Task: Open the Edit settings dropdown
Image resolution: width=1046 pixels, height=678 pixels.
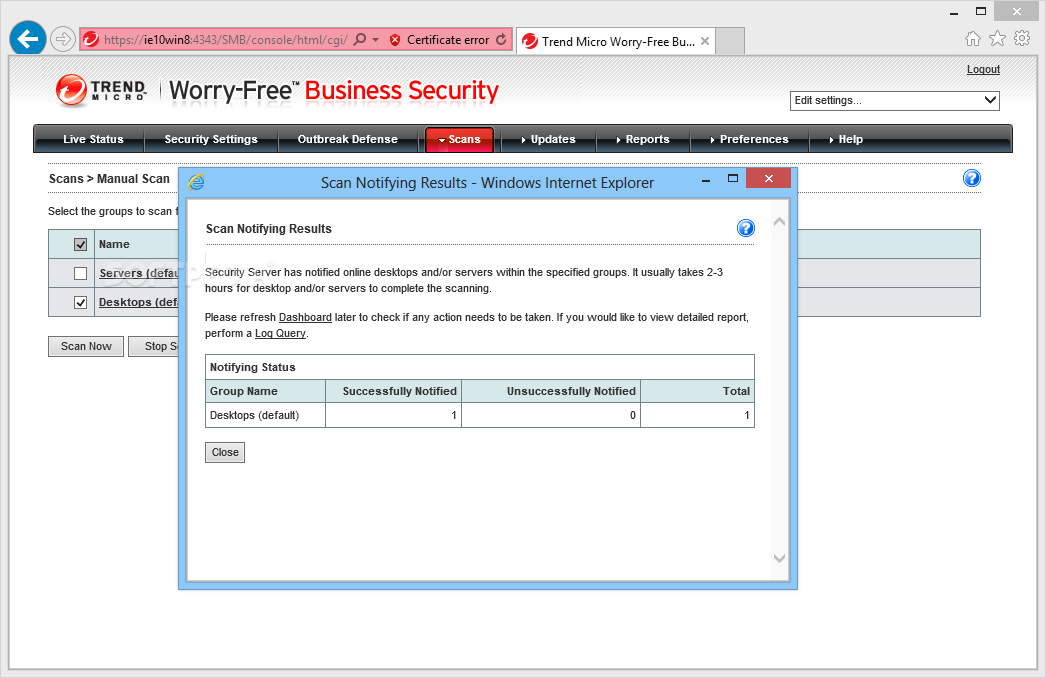Action: tap(894, 100)
